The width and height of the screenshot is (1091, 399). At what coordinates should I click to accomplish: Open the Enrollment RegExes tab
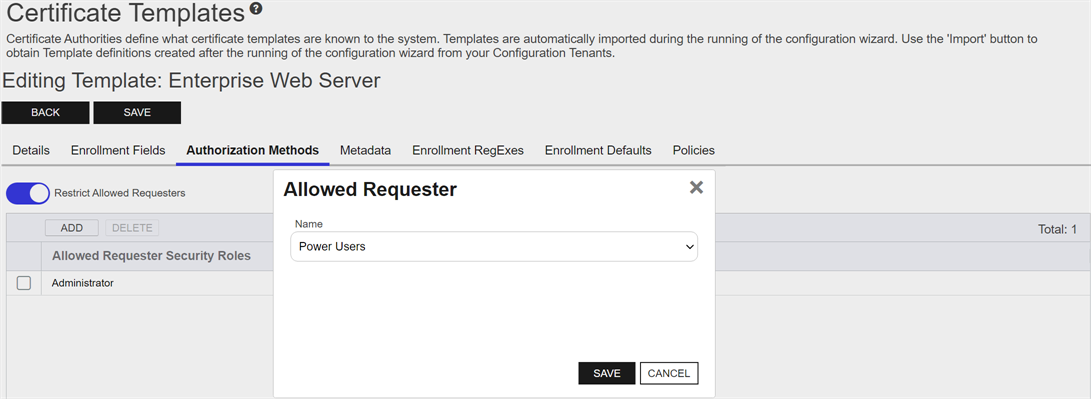coord(468,150)
